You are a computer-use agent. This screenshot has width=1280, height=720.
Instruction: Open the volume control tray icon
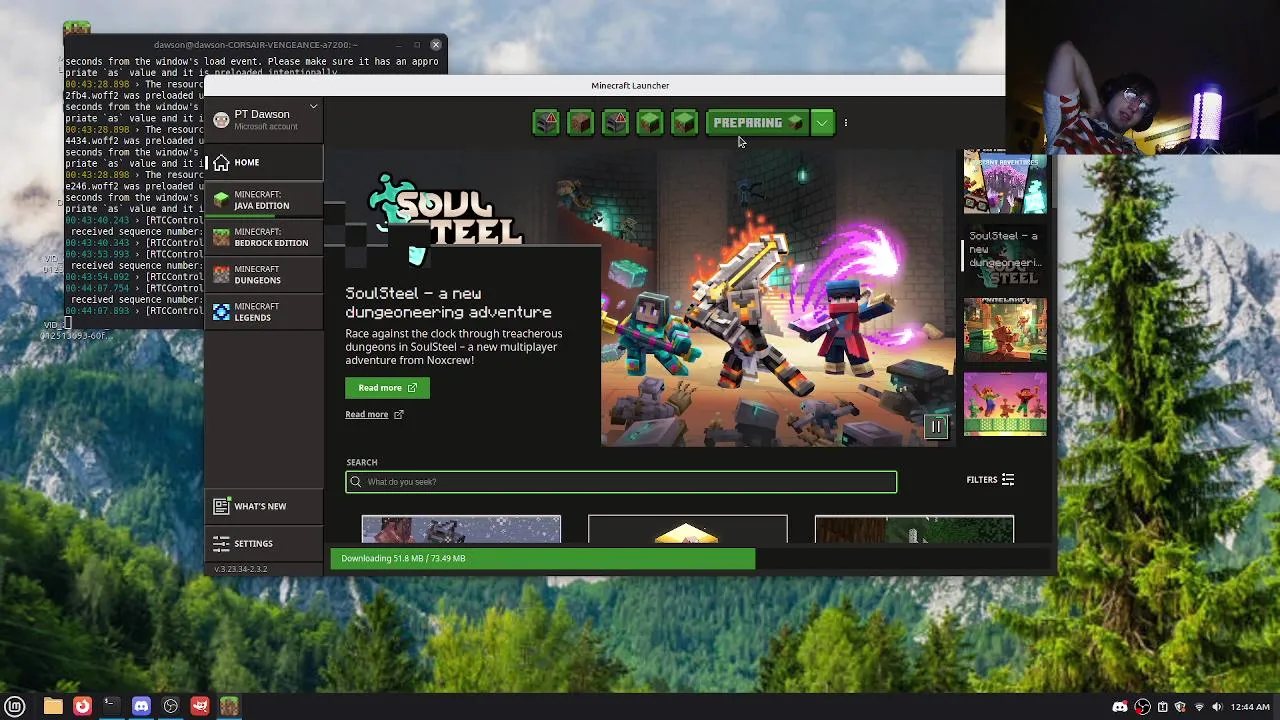[1218, 707]
